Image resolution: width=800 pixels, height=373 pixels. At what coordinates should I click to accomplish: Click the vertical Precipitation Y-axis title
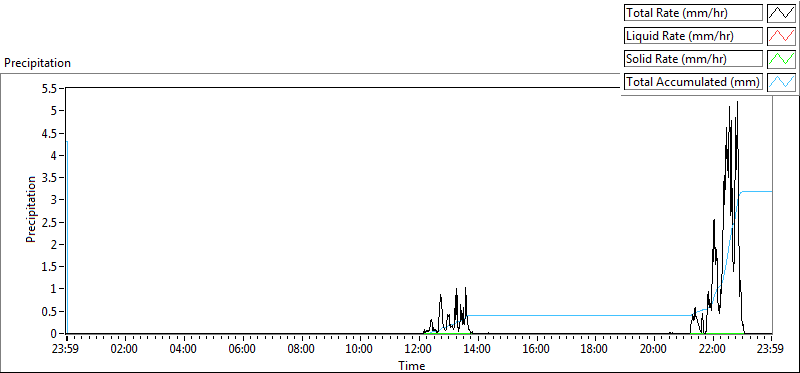click(31, 209)
